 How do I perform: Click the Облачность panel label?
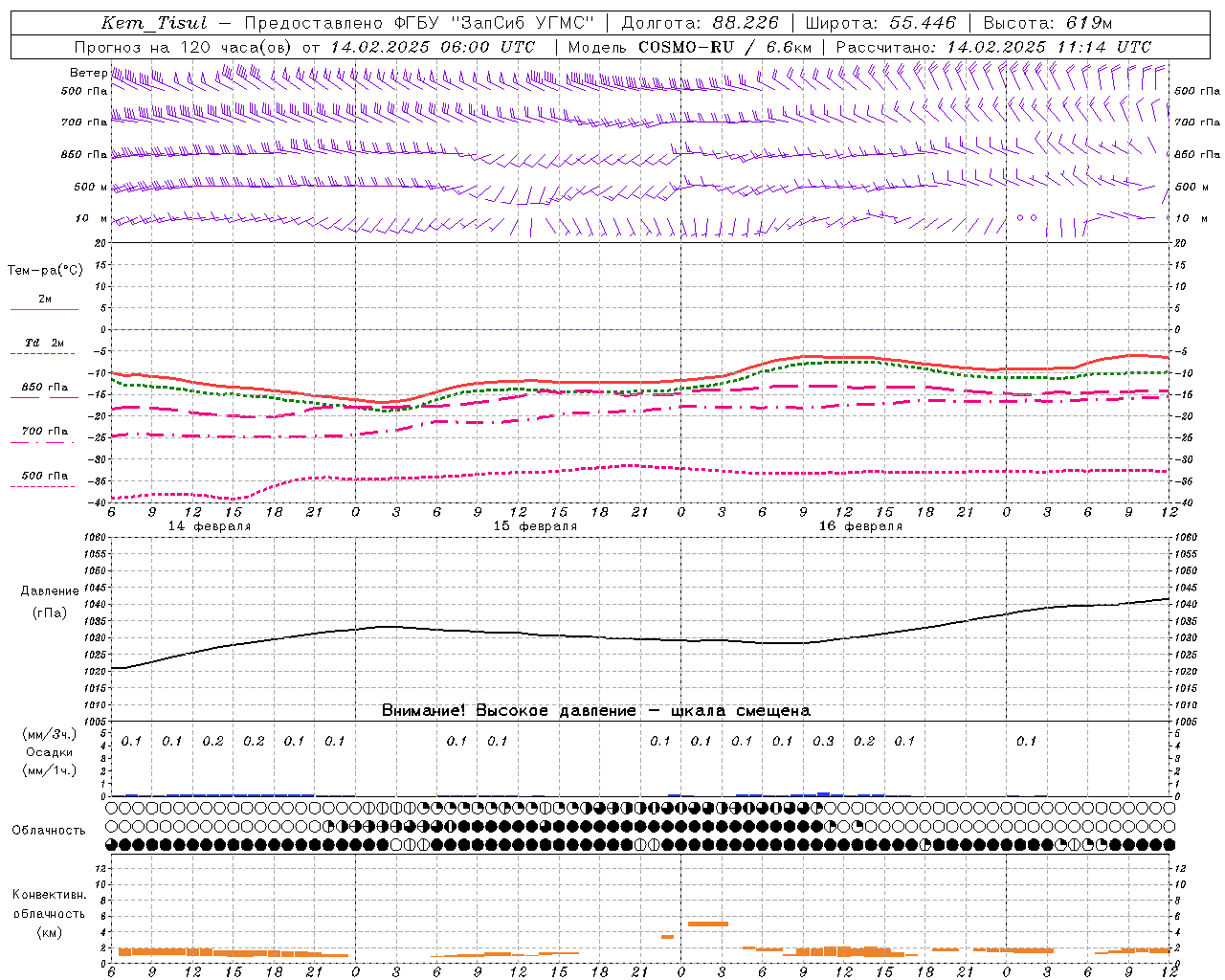pyautogui.click(x=49, y=831)
